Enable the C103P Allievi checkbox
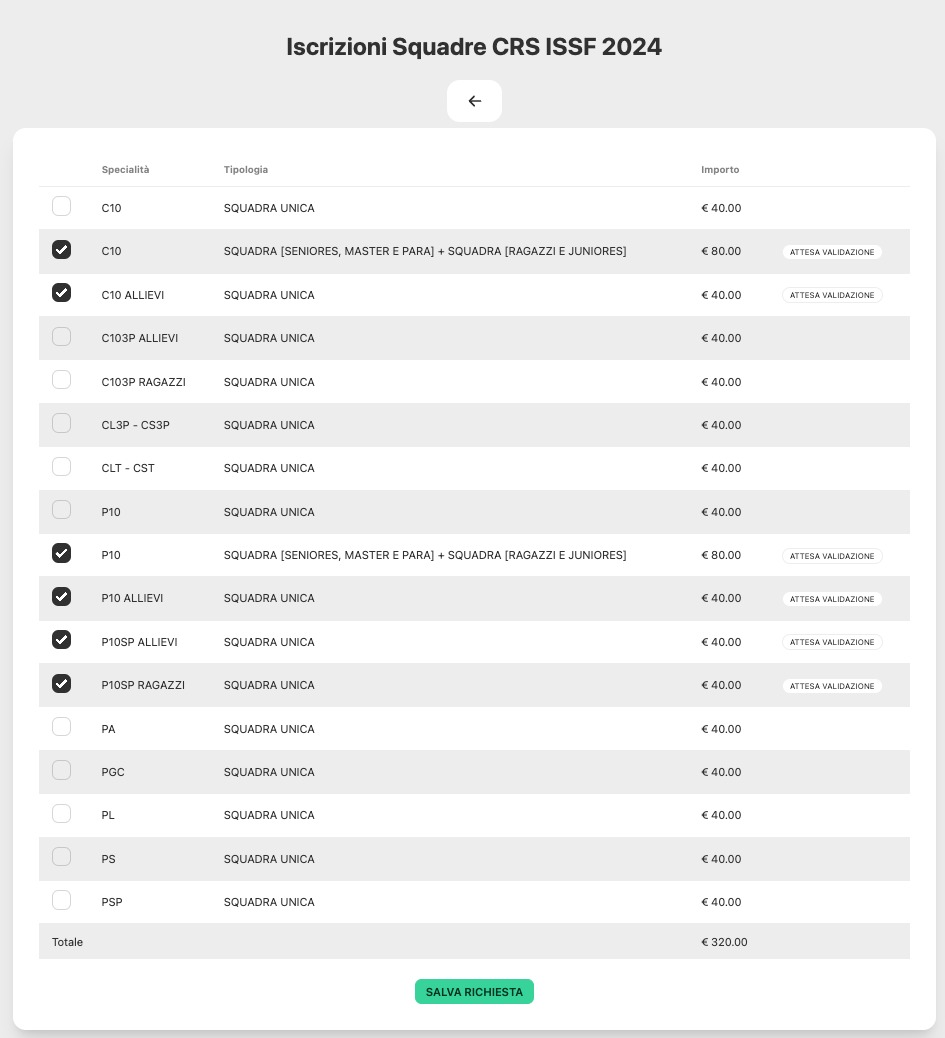The width and height of the screenshot is (945, 1038). tap(62, 337)
